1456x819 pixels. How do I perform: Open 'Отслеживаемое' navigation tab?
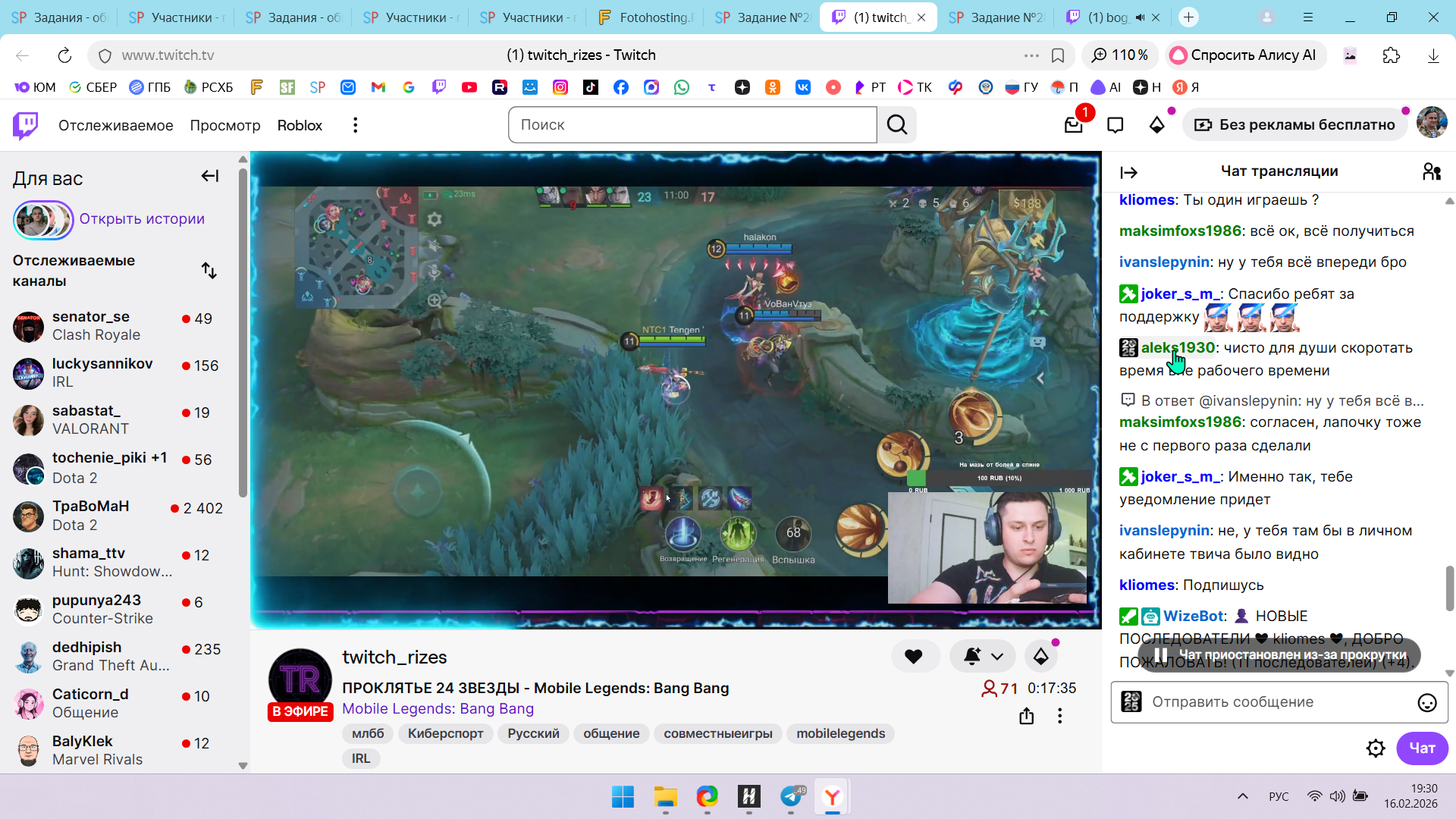(x=115, y=125)
